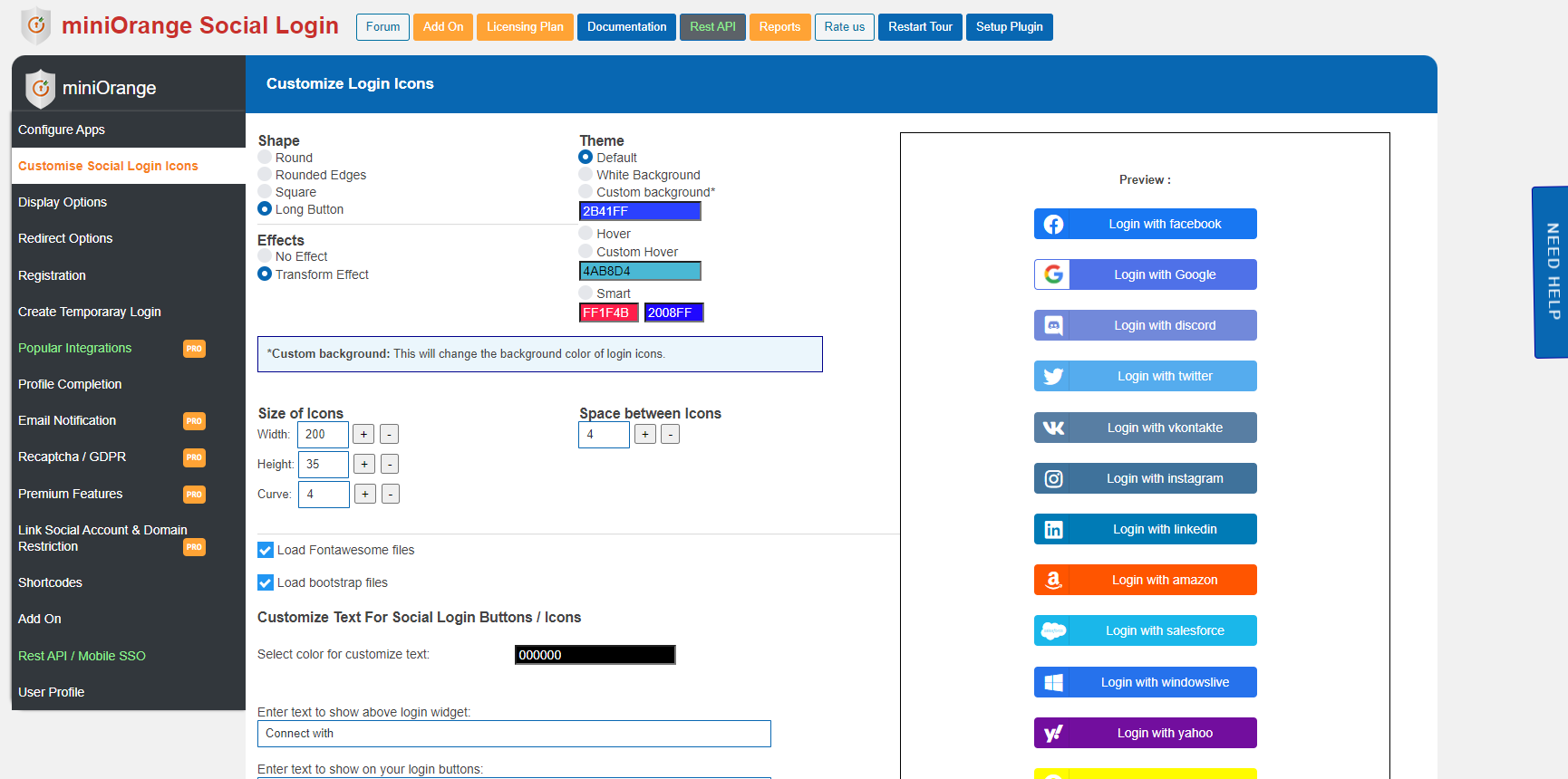Decrease icon Curve with the minus button
This screenshot has width=1568, height=779.
click(x=392, y=495)
